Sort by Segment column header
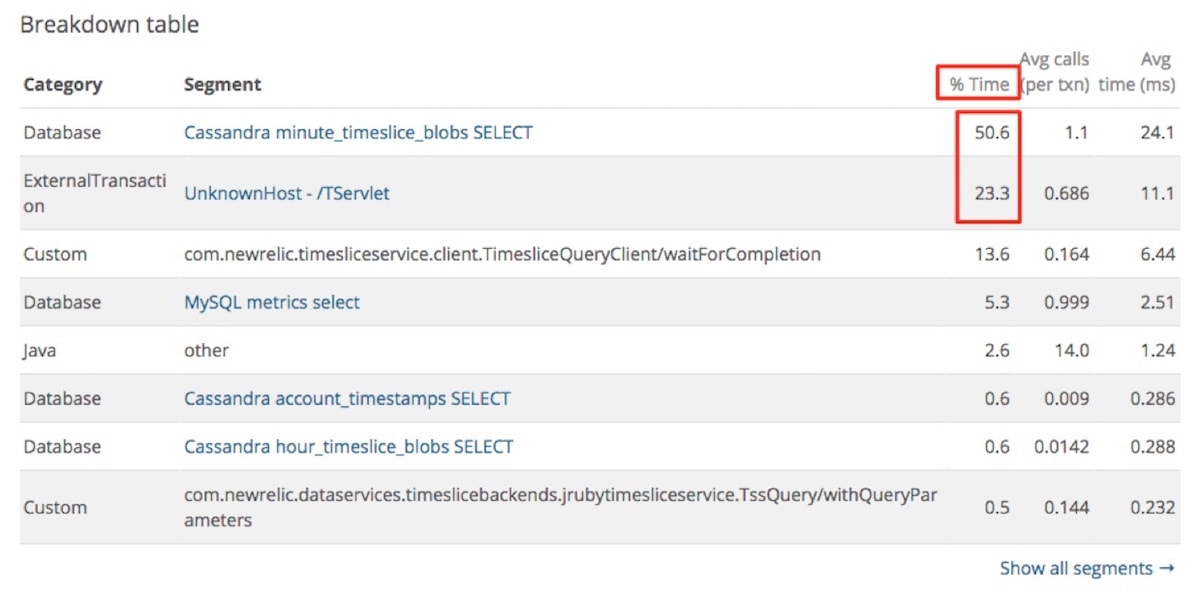The height and width of the screenshot is (597, 1200). (x=222, y=84)
